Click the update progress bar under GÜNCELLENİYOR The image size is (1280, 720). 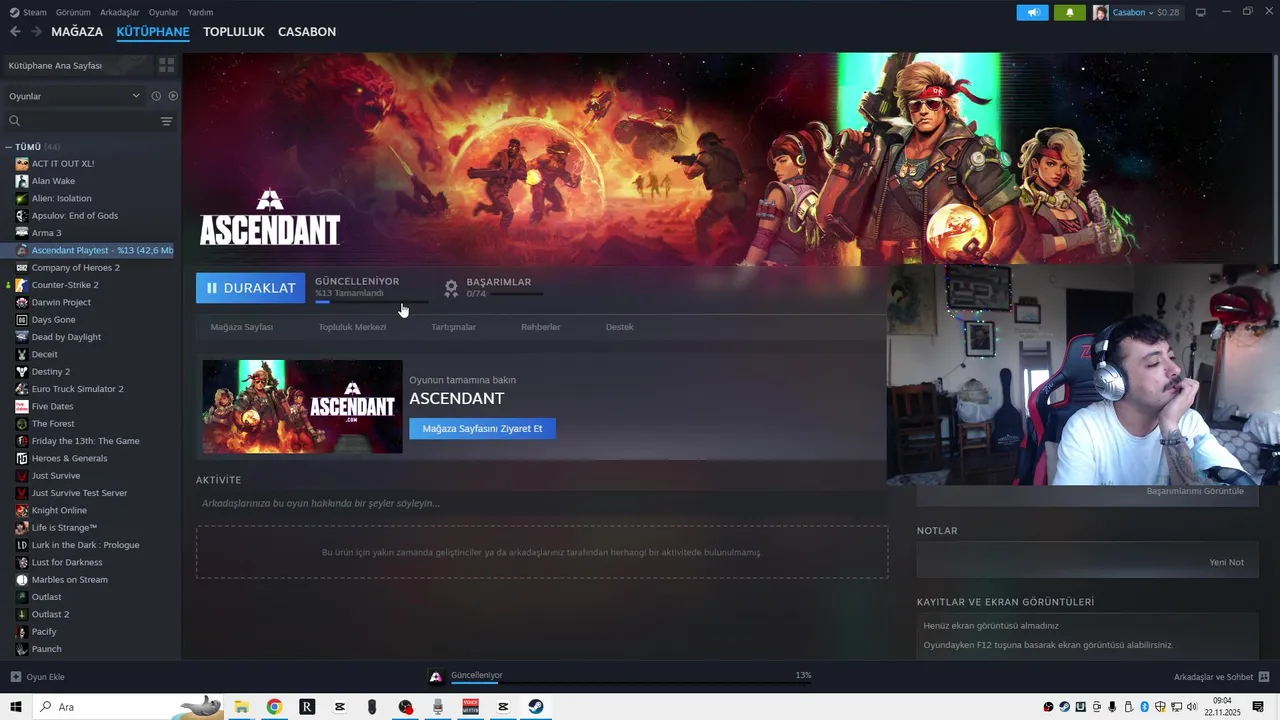click(x=371, y=301)
